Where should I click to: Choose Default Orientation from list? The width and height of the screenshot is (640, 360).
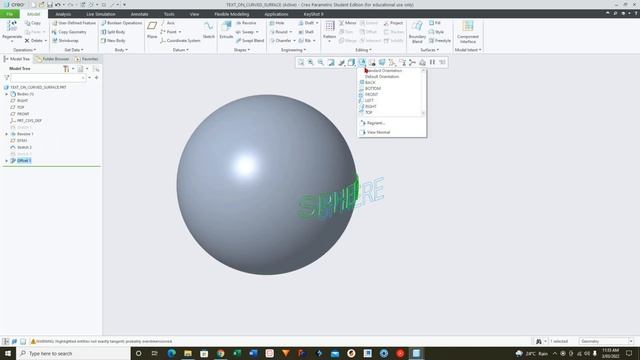tap(382, 77)
